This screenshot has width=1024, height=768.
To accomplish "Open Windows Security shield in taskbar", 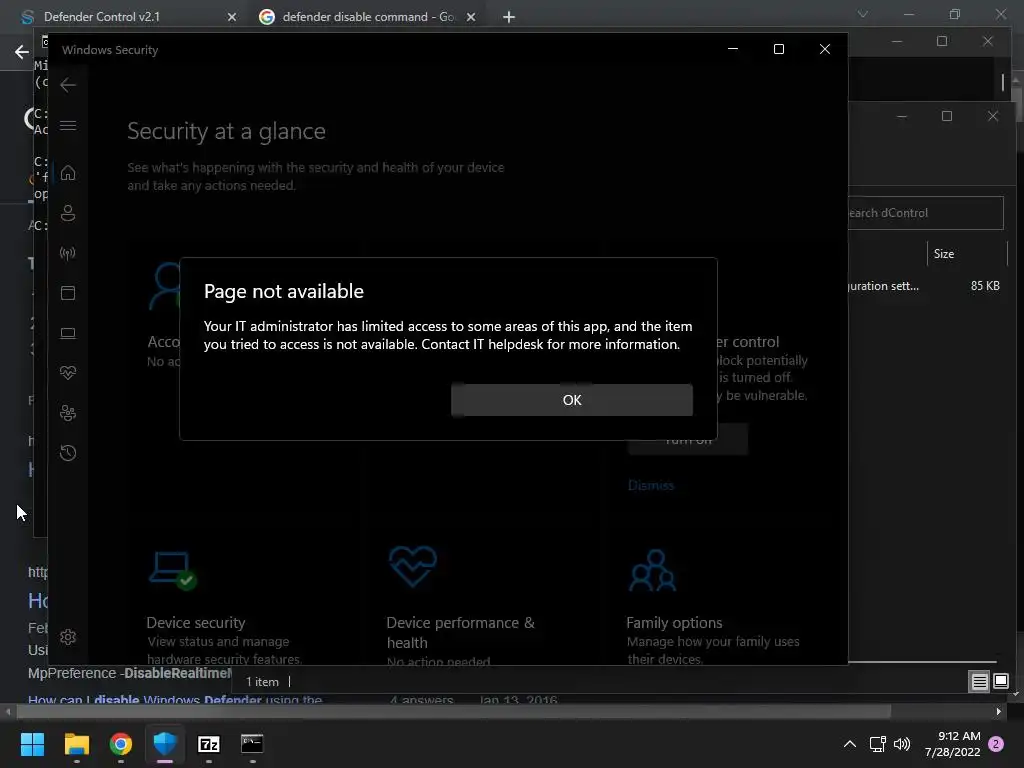I will coord(165,744).
